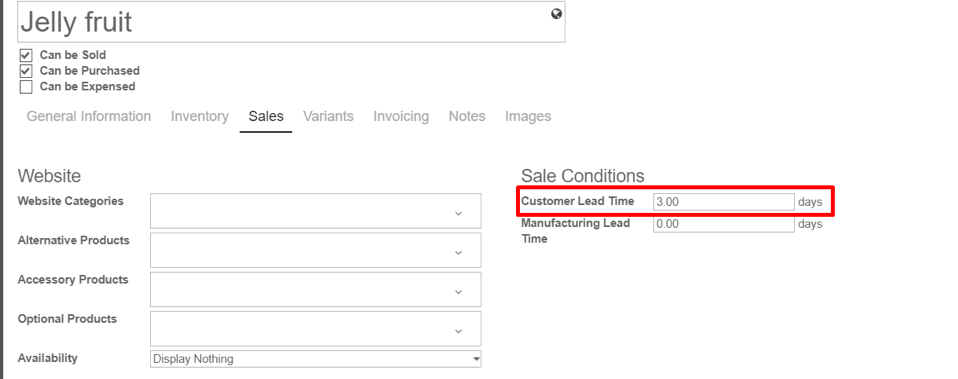
Task: Uncheck the Can be Sold checkbox
Action: pyautogui.click(x=26, y=55)
